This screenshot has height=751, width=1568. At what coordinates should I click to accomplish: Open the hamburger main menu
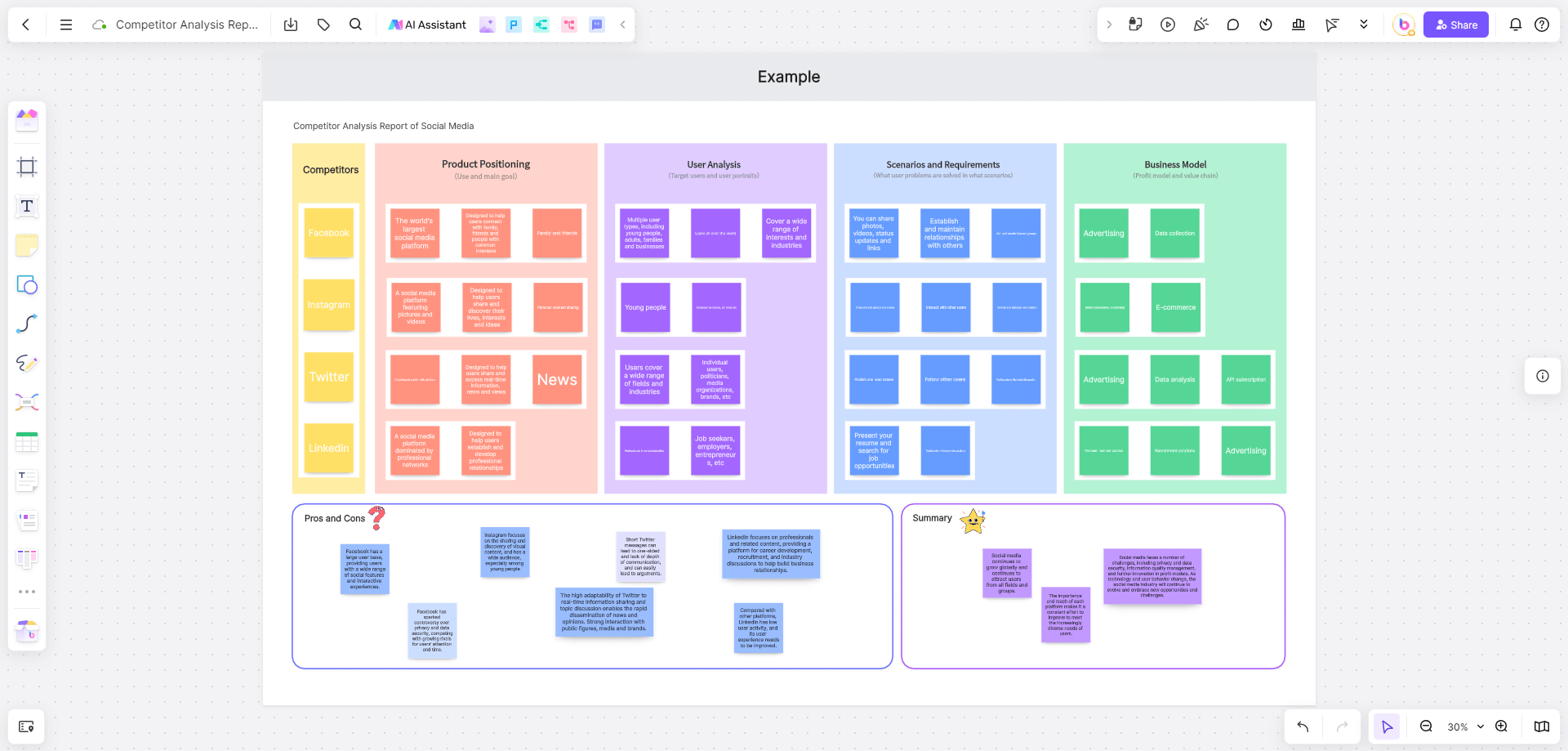pyautogui.click(x=66, y=25)
